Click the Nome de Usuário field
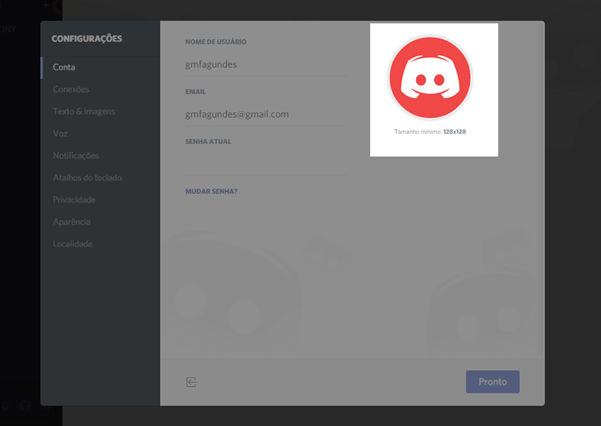 point(264,64)
